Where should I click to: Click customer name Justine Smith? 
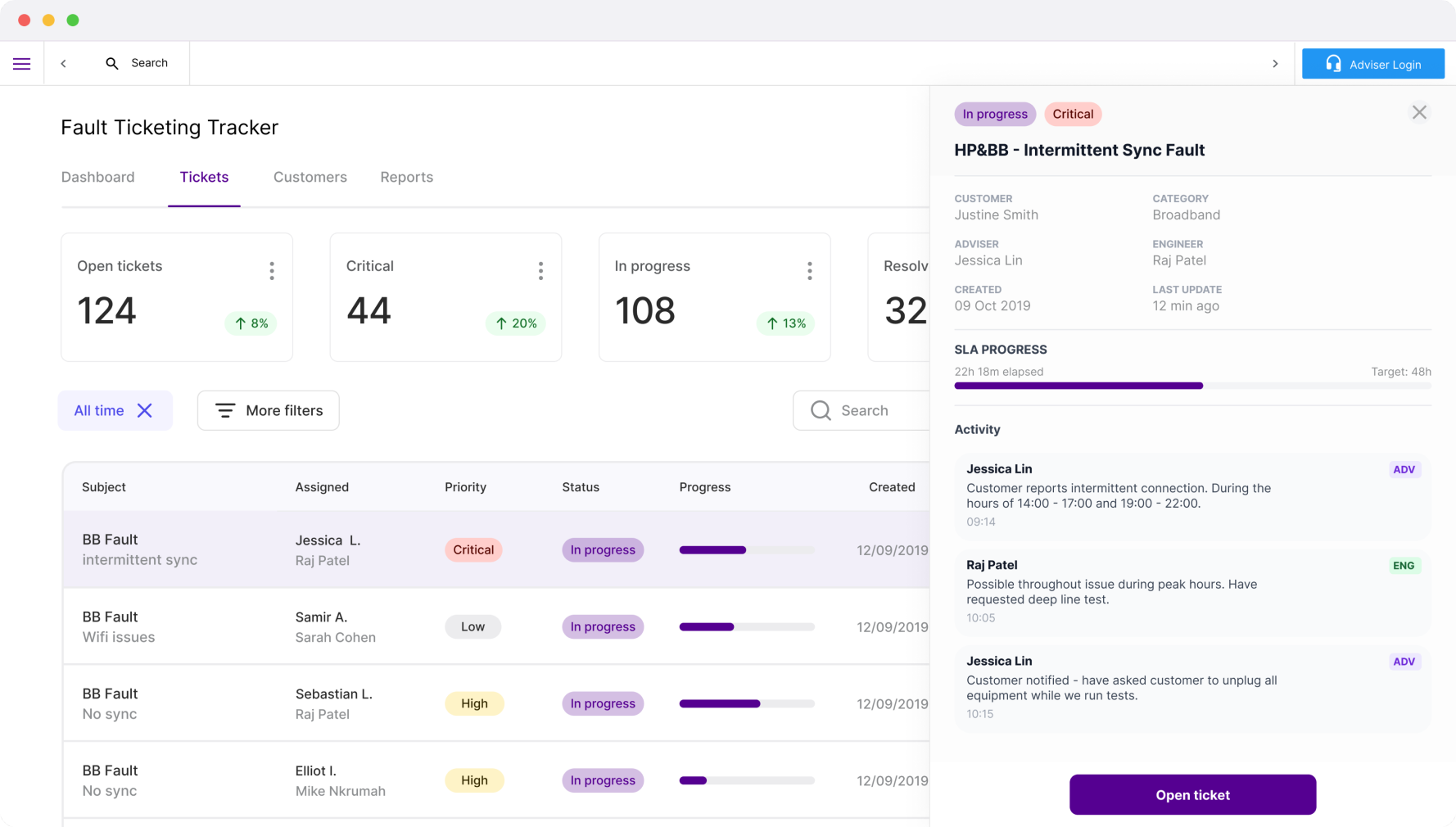pos(996,215)
